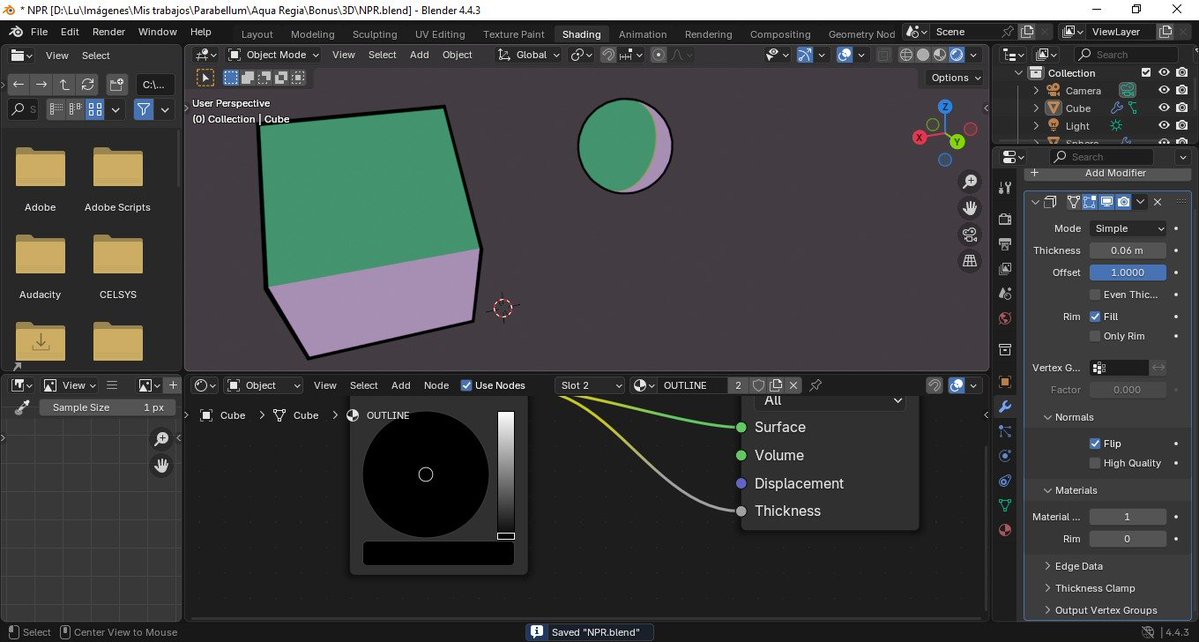
Task: Click the zoom magnifier icon in viewport
Action: [x=969, y=181]
